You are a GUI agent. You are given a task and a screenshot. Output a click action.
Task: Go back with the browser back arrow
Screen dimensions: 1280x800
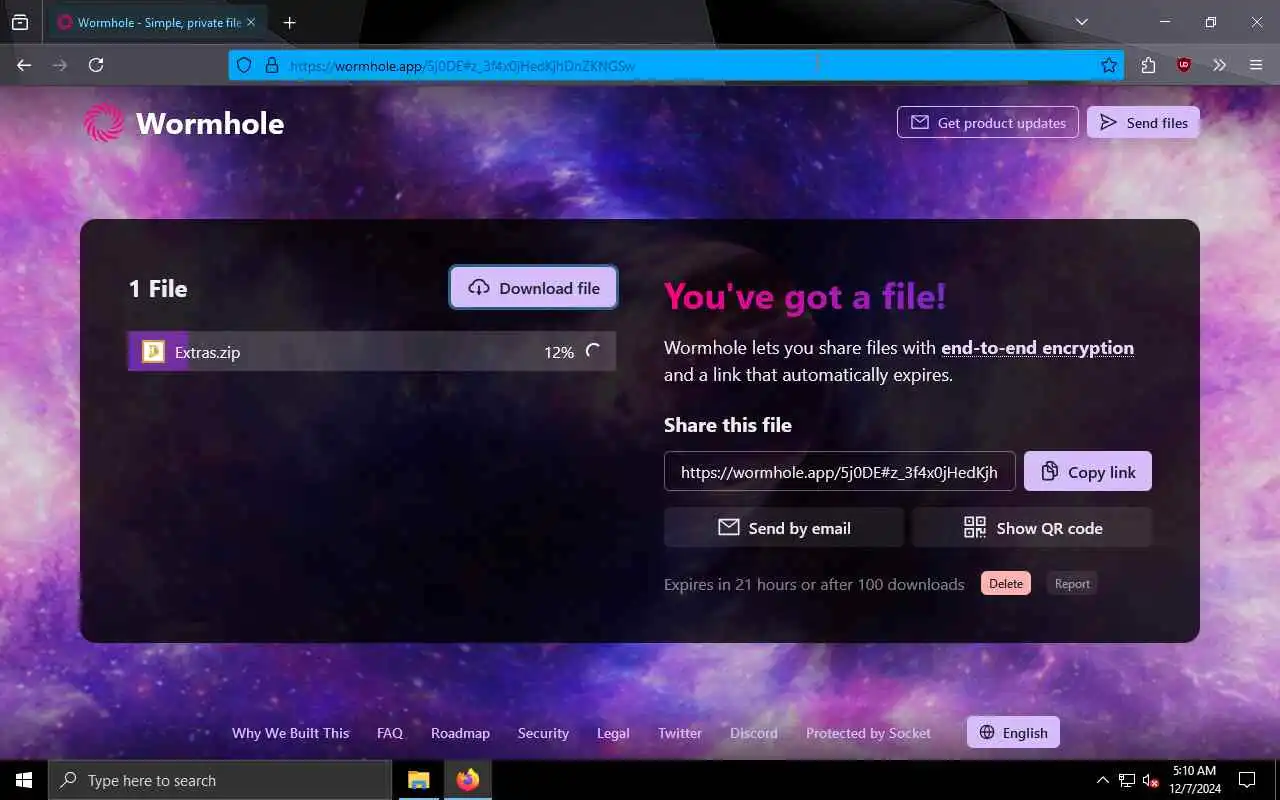[24, 65]
